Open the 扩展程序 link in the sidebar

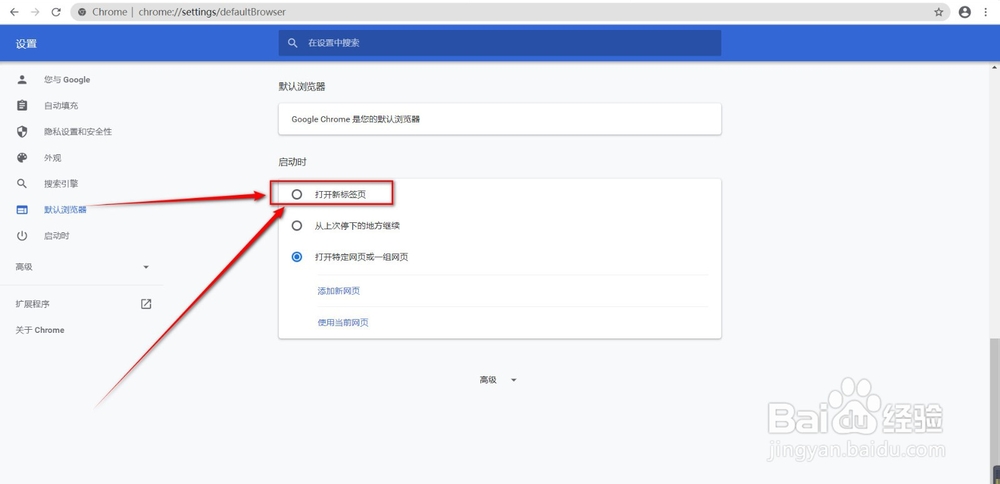click(x=33, y=304)
